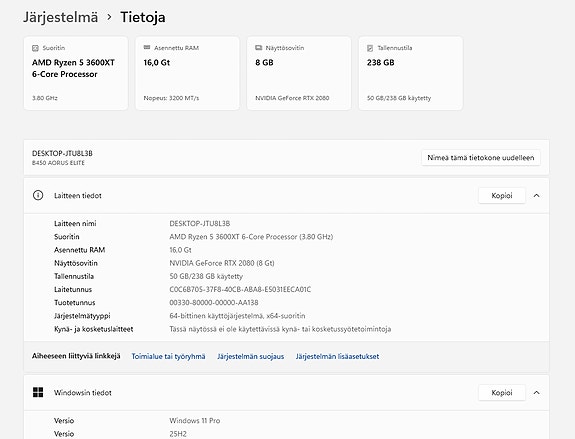The height and width of the screenshot is (439, 575).
Task: Open the Järjestelmän lisäasetukset link
Action: (x=337, y=356)
